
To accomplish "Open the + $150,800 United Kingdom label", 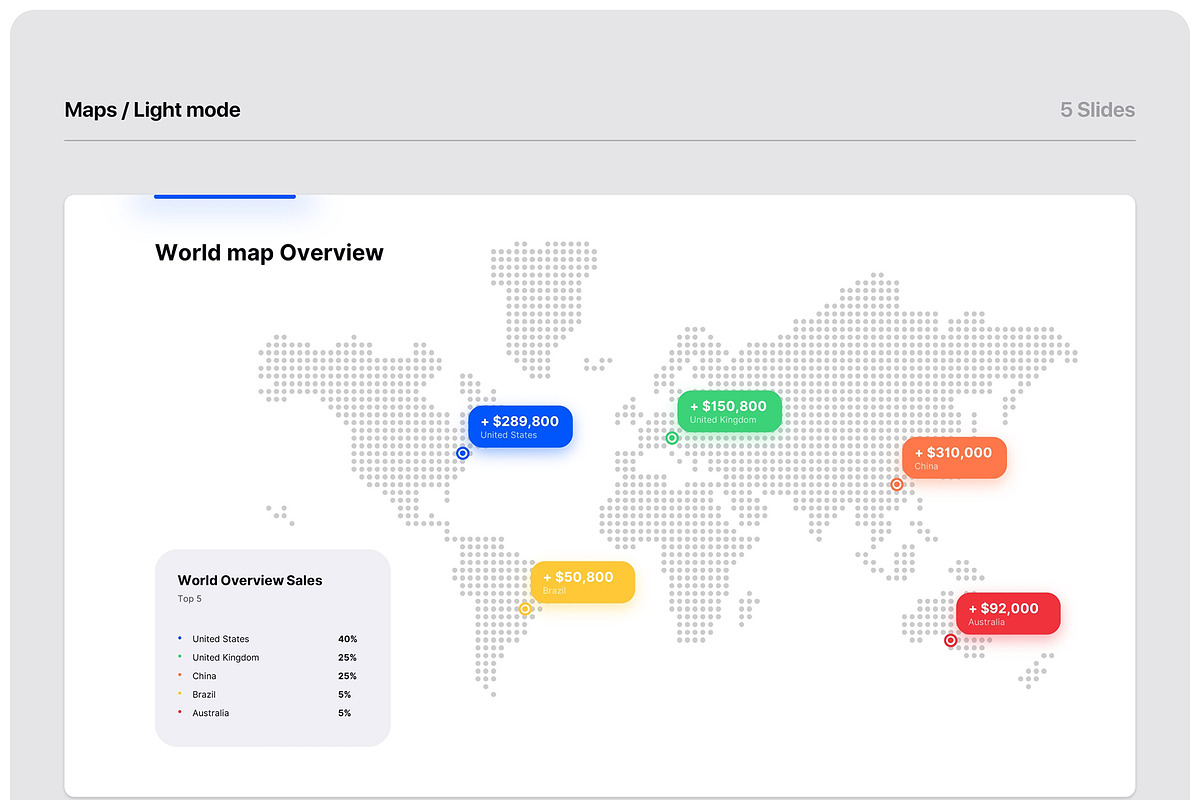I will pyautogui.click(x=730, y=411).
